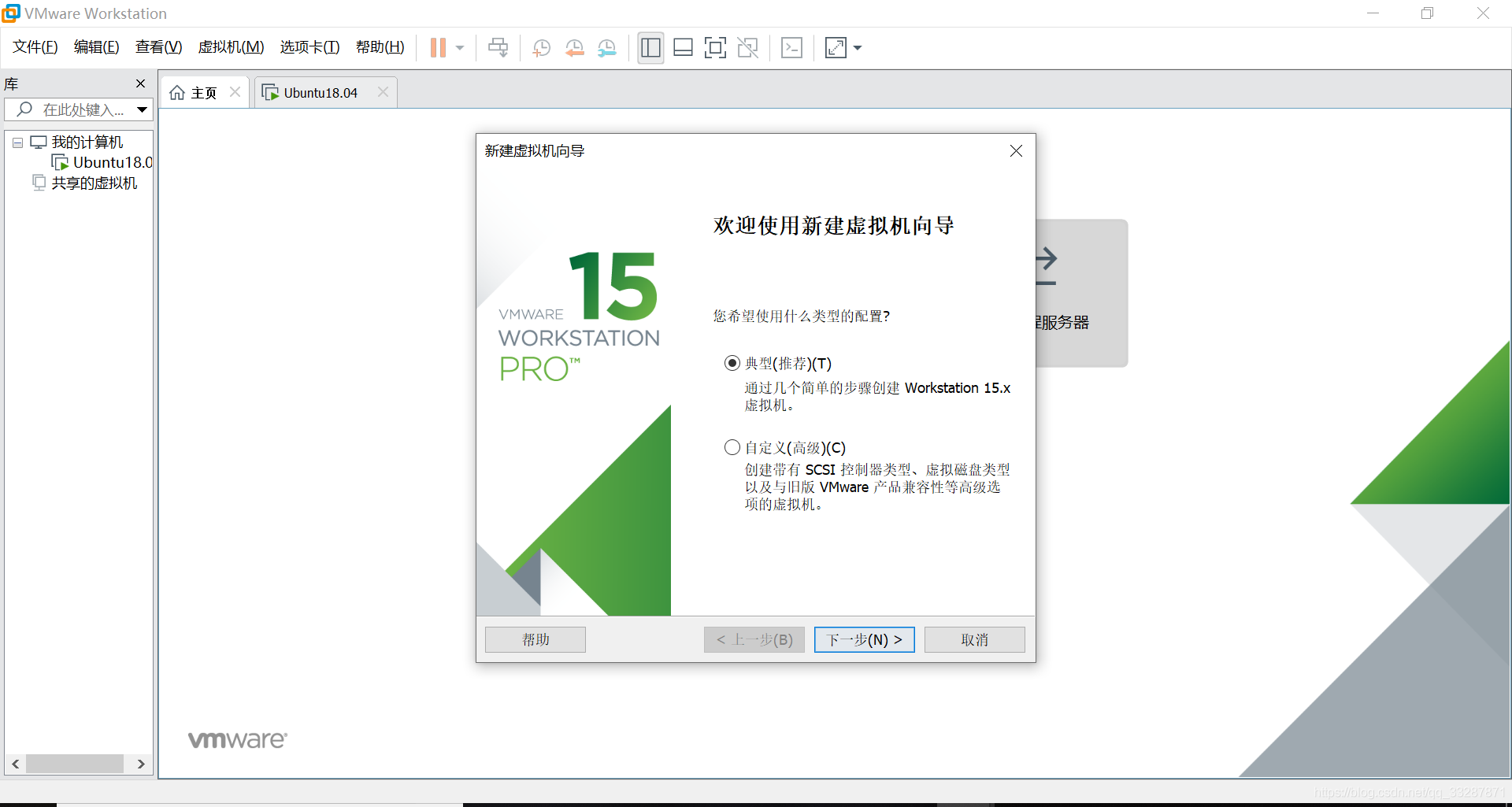Open the snapshot manager icon
Screen dimensions: 1512x807
(606, 48)
